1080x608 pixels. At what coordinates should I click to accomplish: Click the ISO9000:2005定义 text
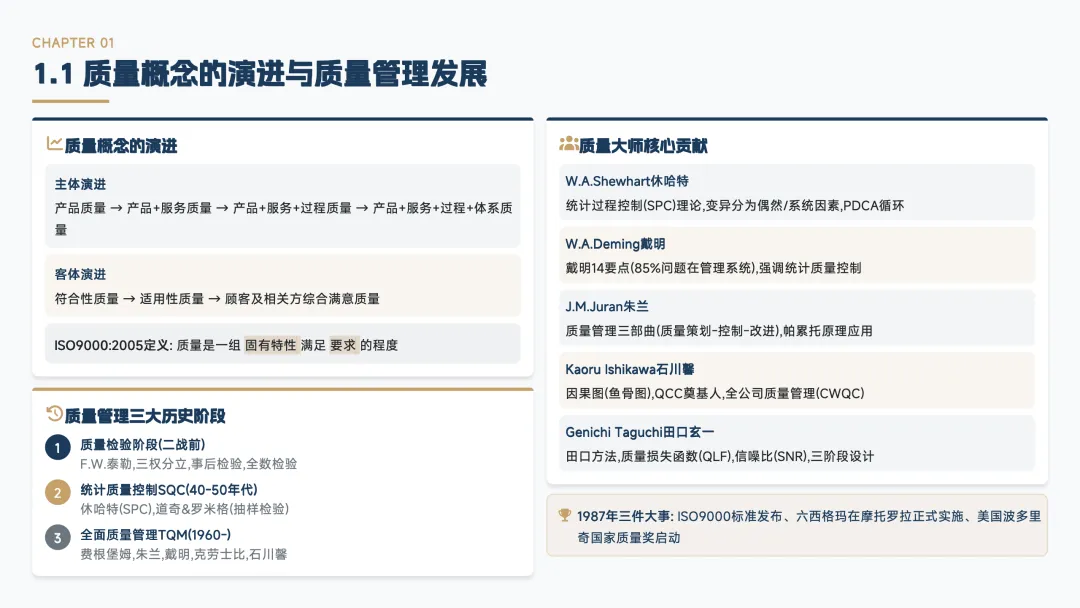113,345
